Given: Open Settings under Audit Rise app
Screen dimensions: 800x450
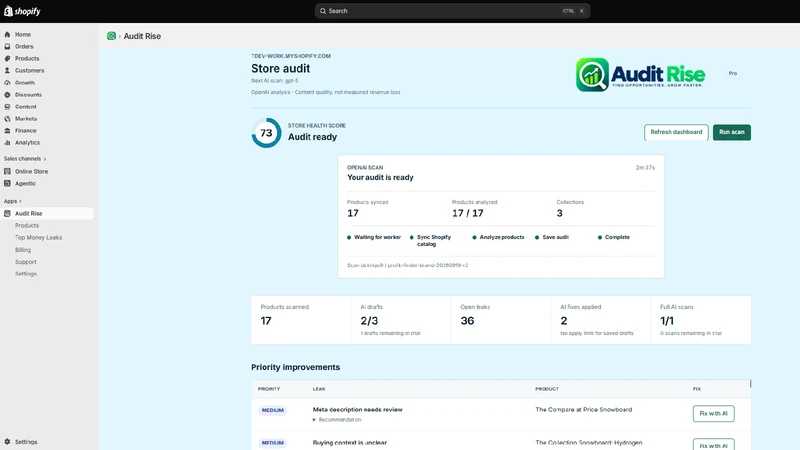Looking at the screenshot, I should [x=26, y=274].
